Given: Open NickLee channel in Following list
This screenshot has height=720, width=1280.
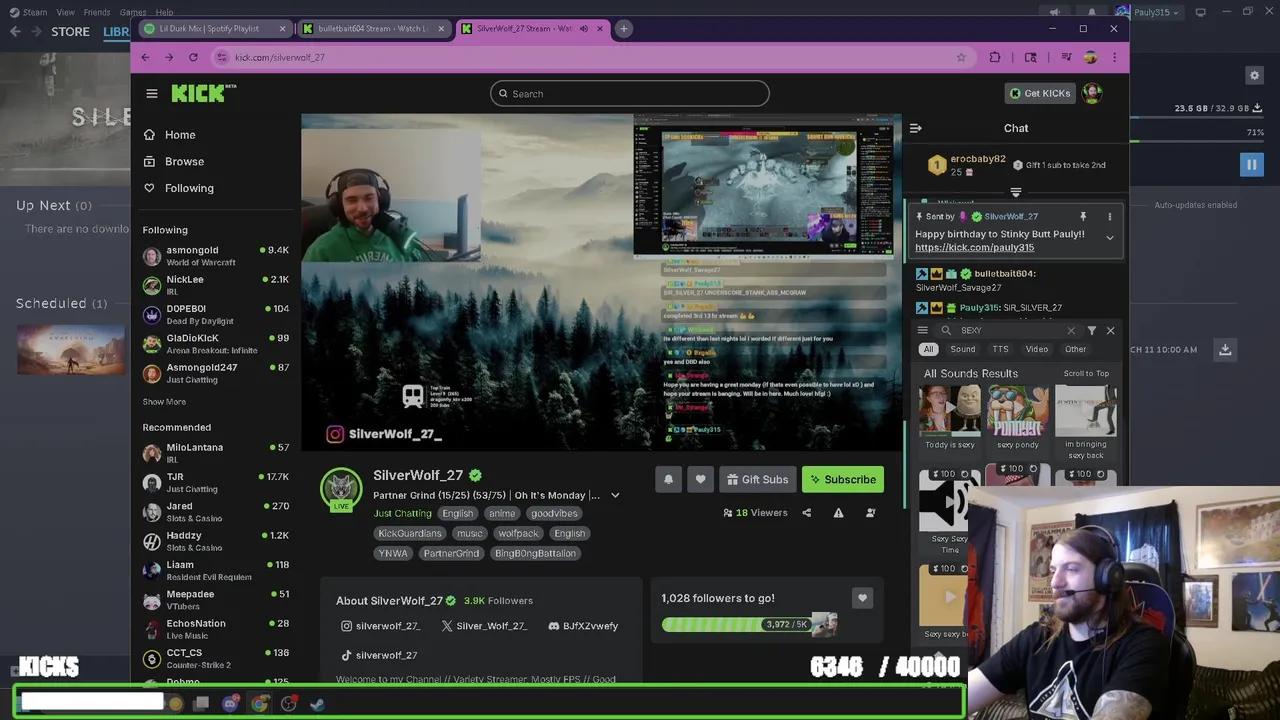Looking at the screenshot, I should tap(215, 285).
